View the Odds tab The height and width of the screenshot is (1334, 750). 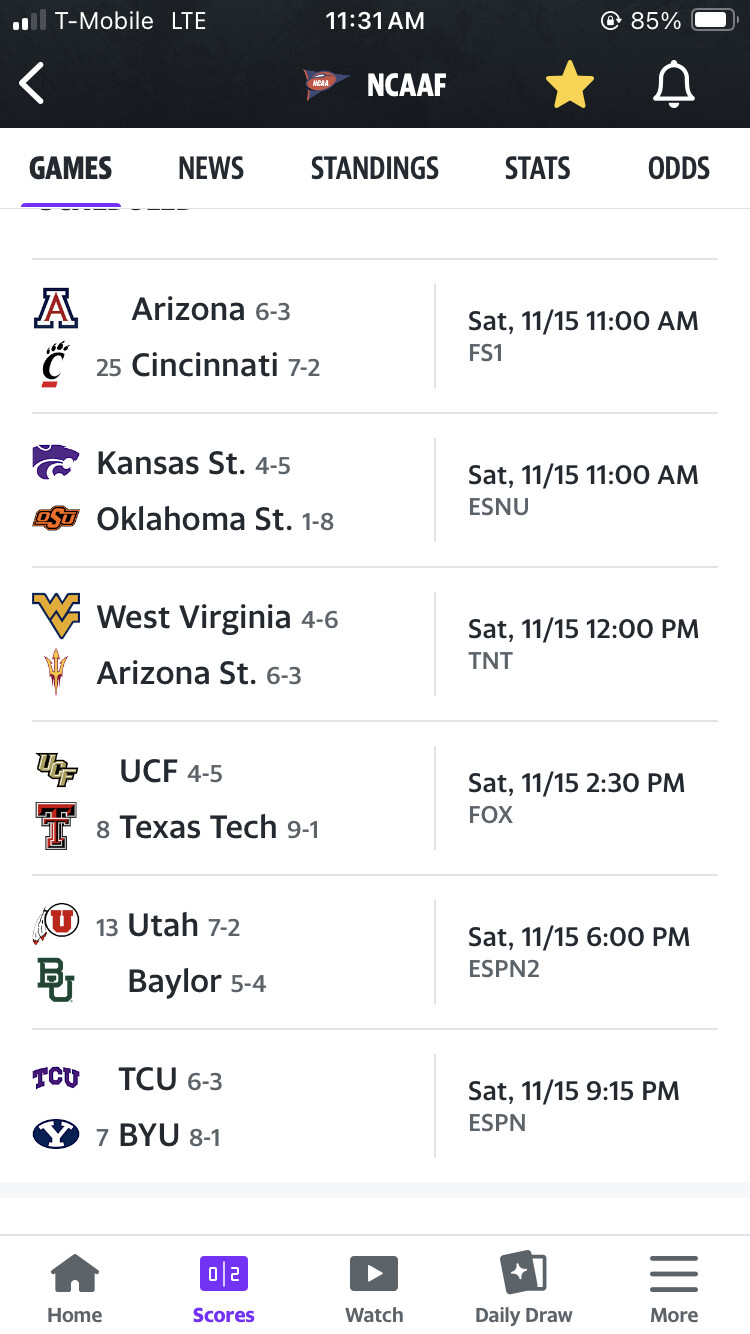(x=678, y=168)
